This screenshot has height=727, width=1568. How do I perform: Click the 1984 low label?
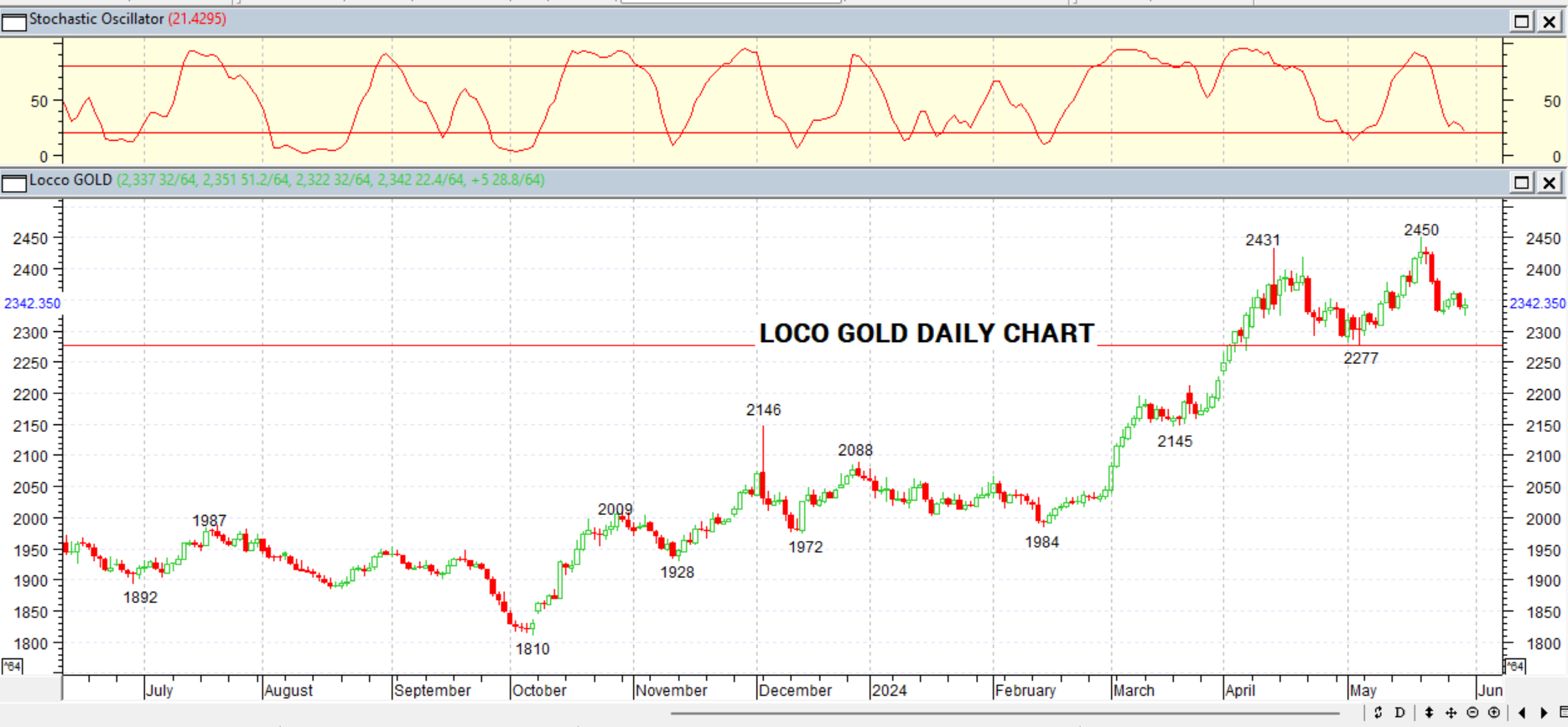tap(1041, 543)
